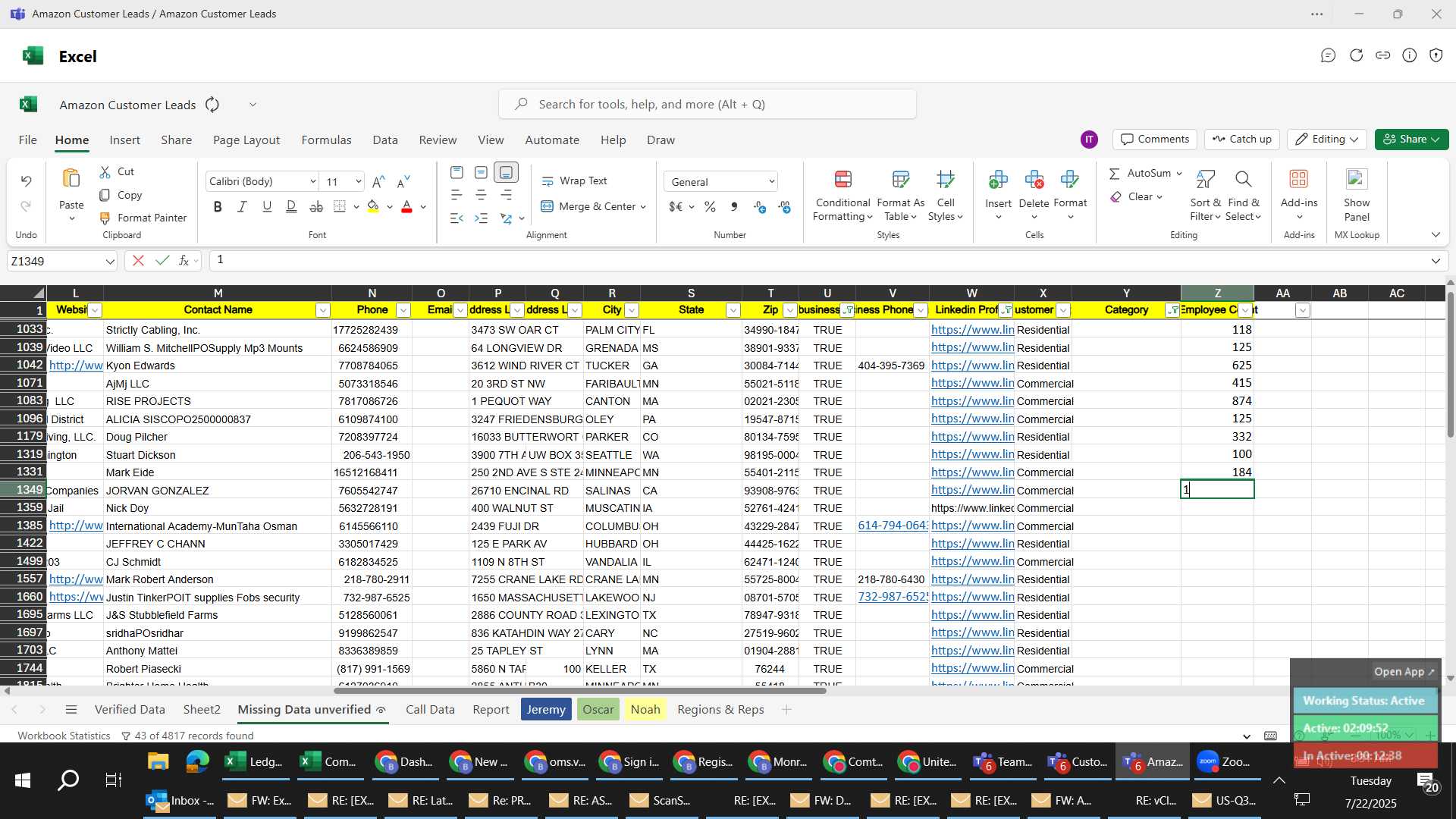Click the Cut scissors icon
Screen dimensions: 1456x819
point(105,172)
